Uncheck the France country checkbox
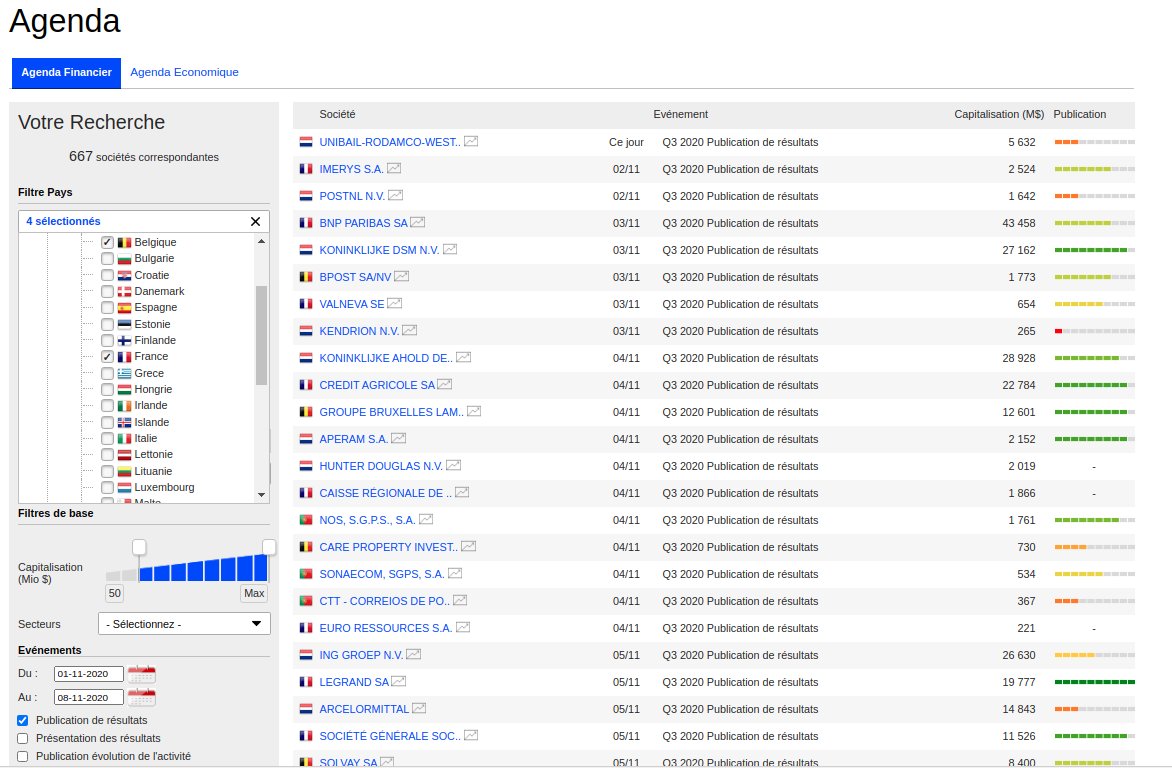Image resolution: width=1172 pixels, height=768 pixels. coord(108,357)
